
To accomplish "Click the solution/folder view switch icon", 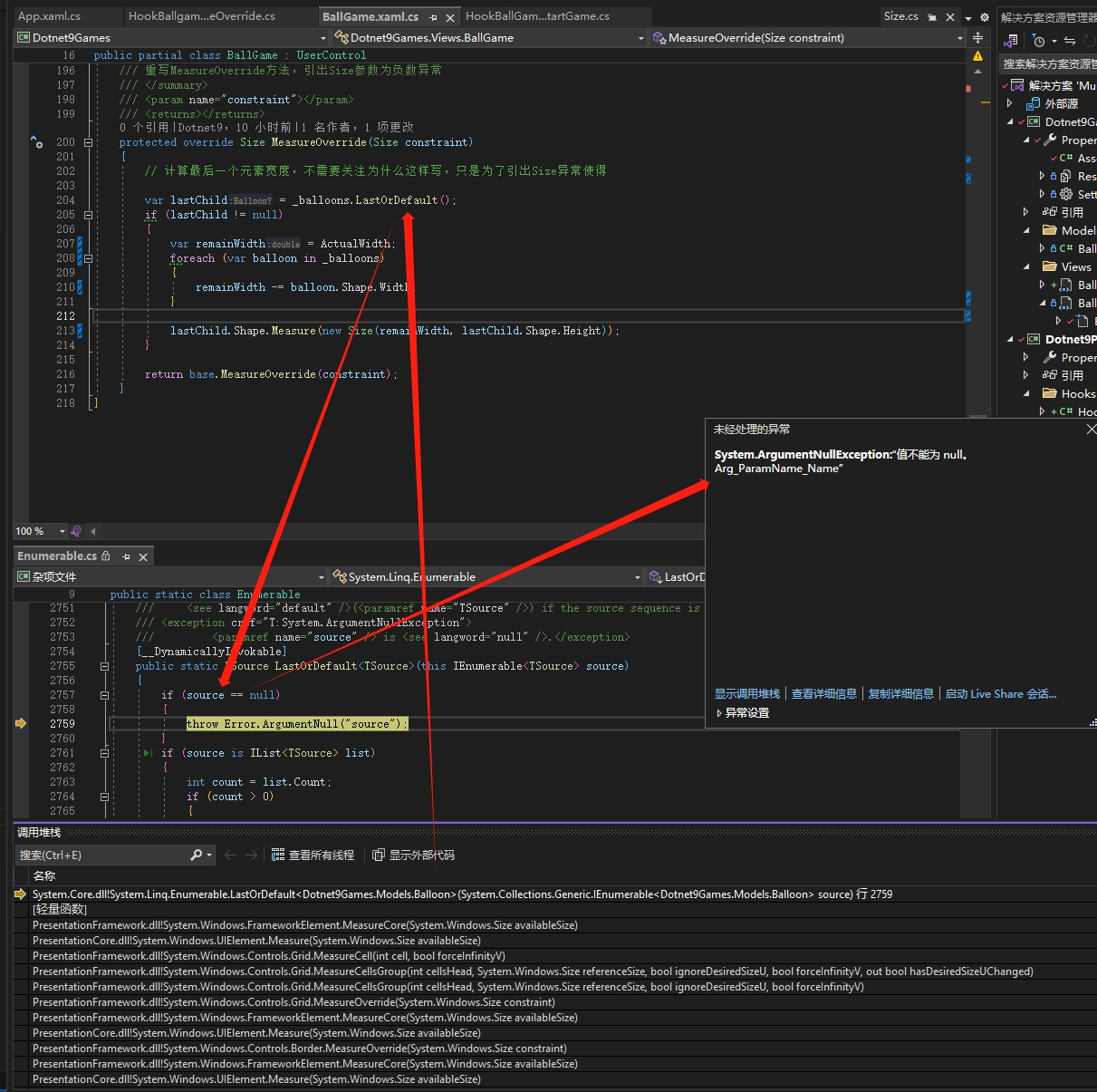I will tap(1013, 41).
